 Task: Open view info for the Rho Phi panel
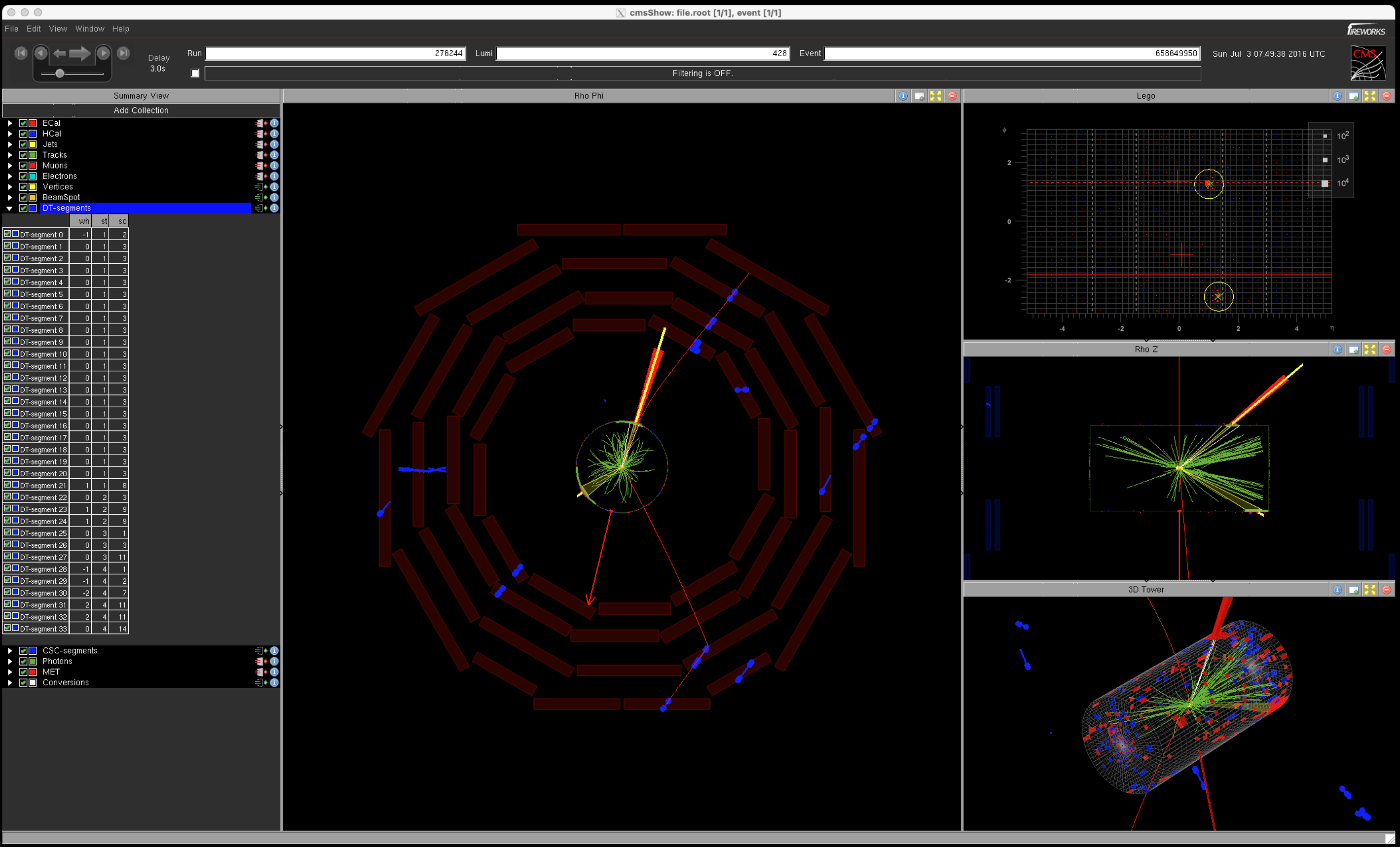[903, 96]
